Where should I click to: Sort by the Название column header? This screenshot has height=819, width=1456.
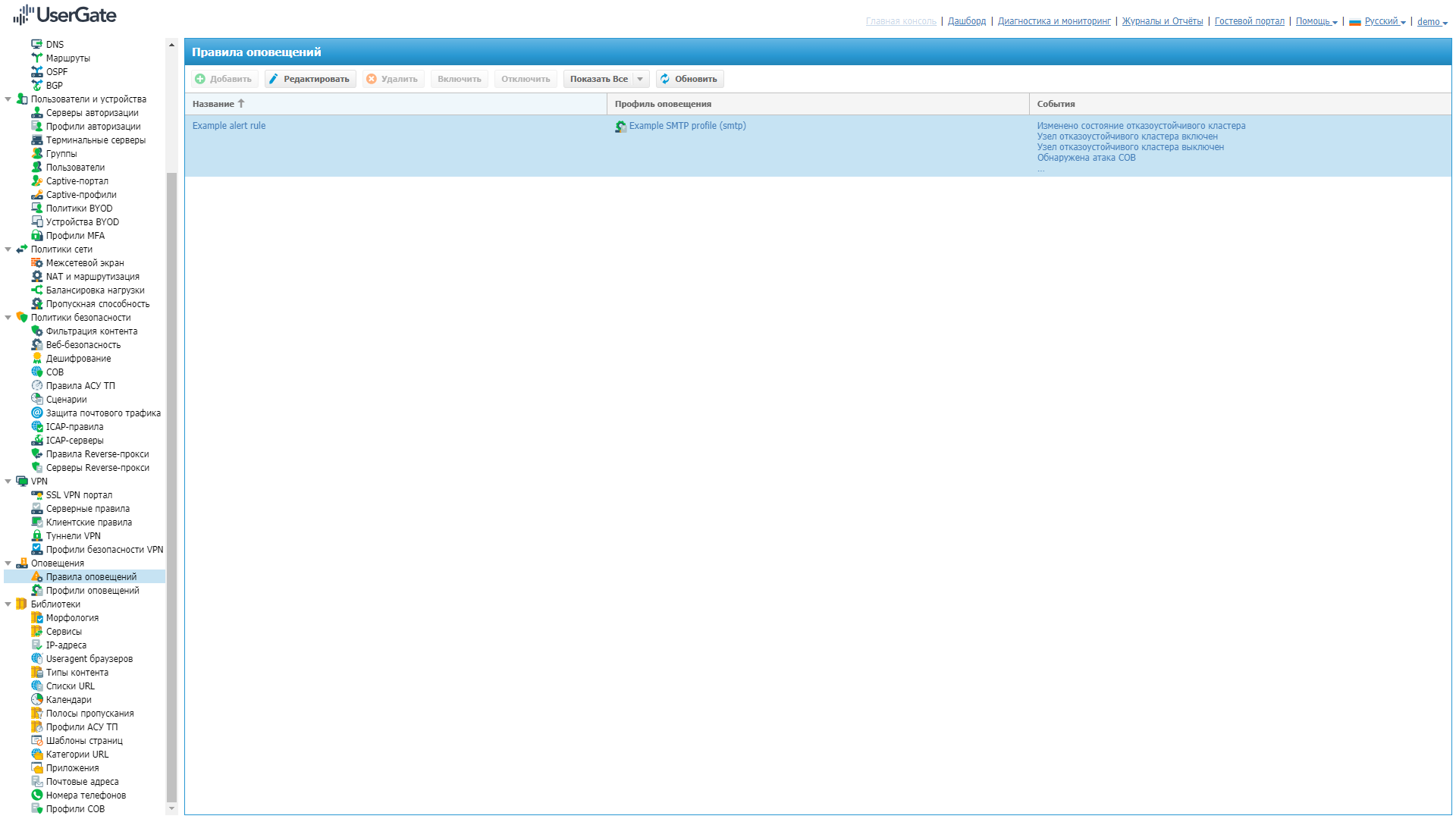214,104
